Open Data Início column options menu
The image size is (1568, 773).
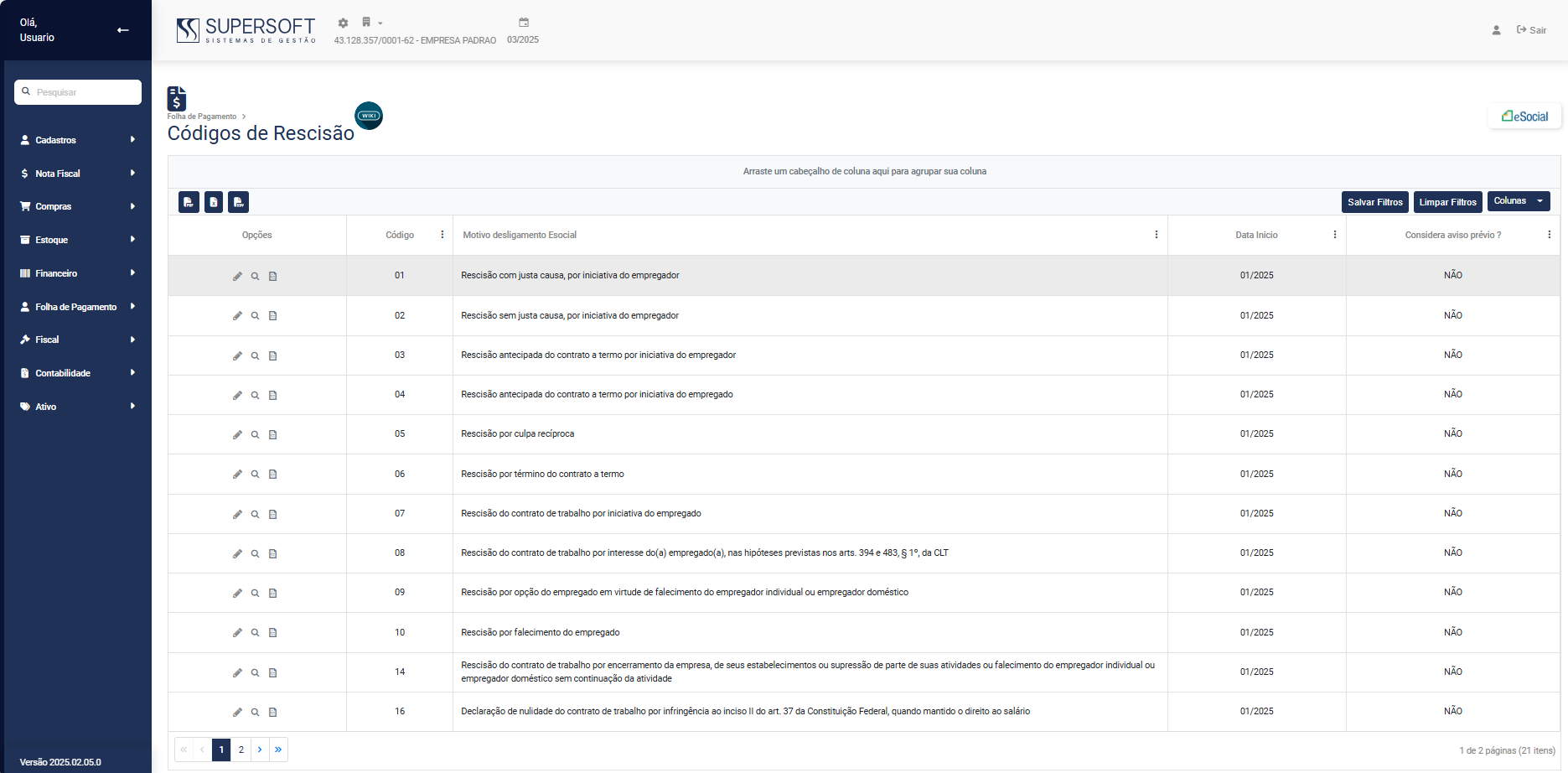pos(1335,235)
